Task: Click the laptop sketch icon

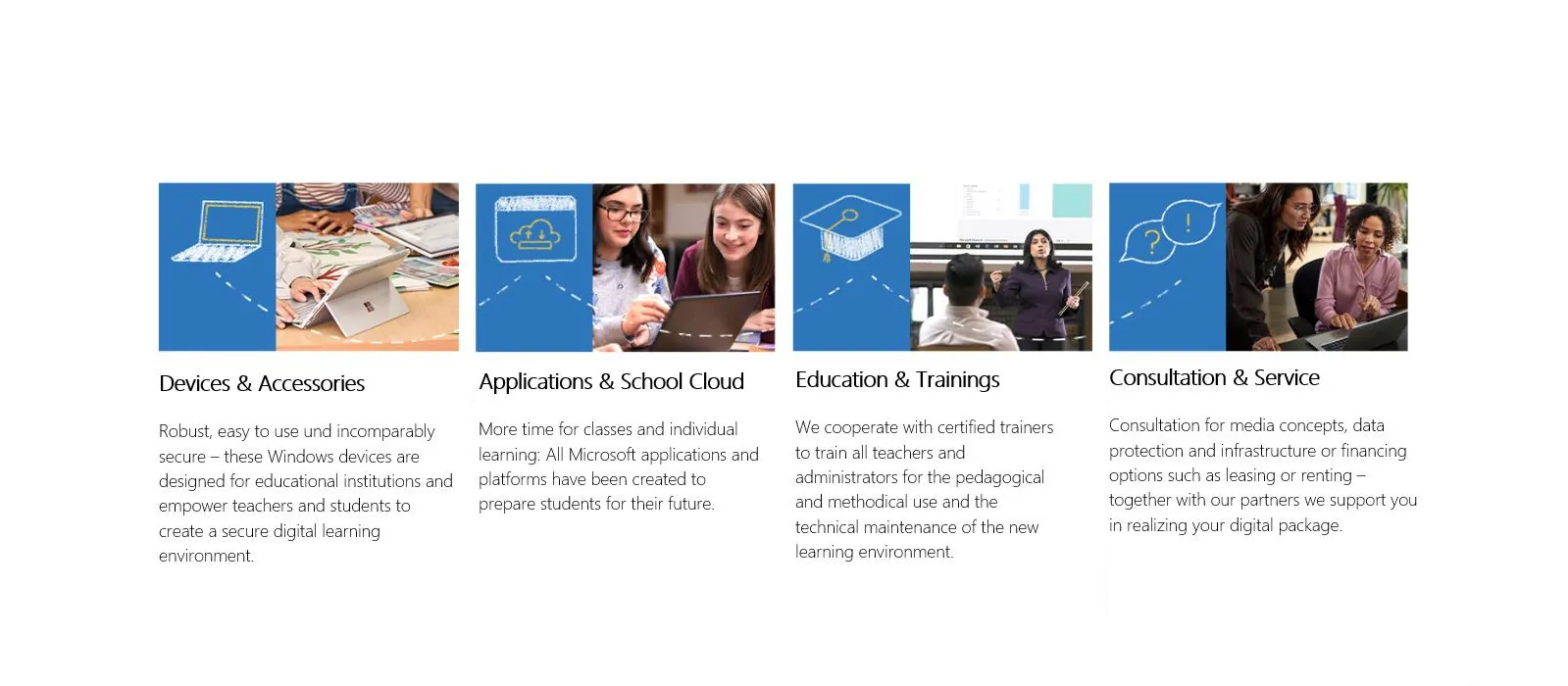Action: 220,231
